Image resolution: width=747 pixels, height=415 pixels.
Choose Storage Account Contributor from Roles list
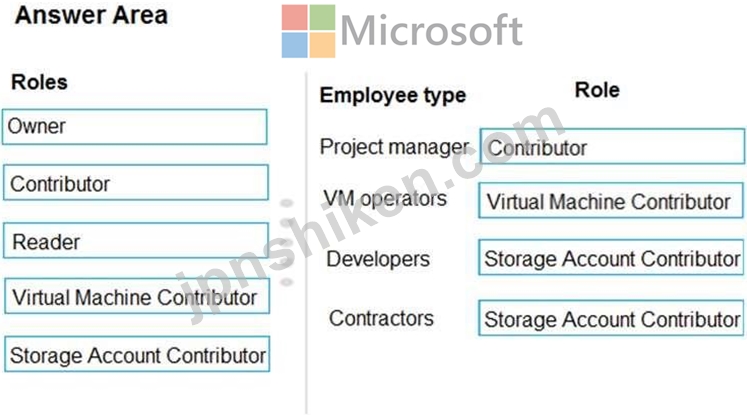click(137, 354)
